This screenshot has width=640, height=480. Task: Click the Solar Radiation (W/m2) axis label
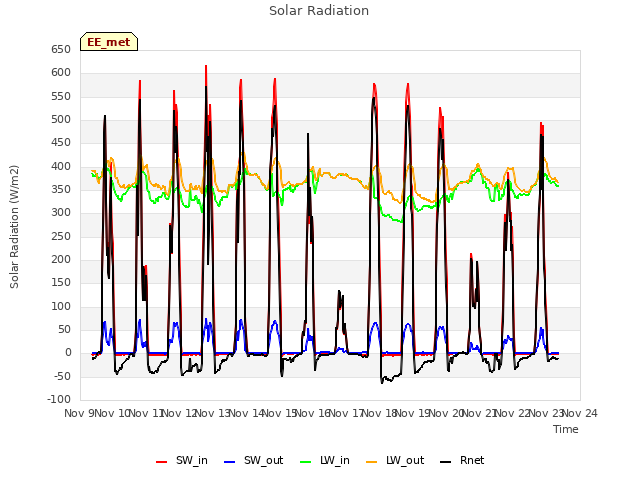[x=14, y=227]
